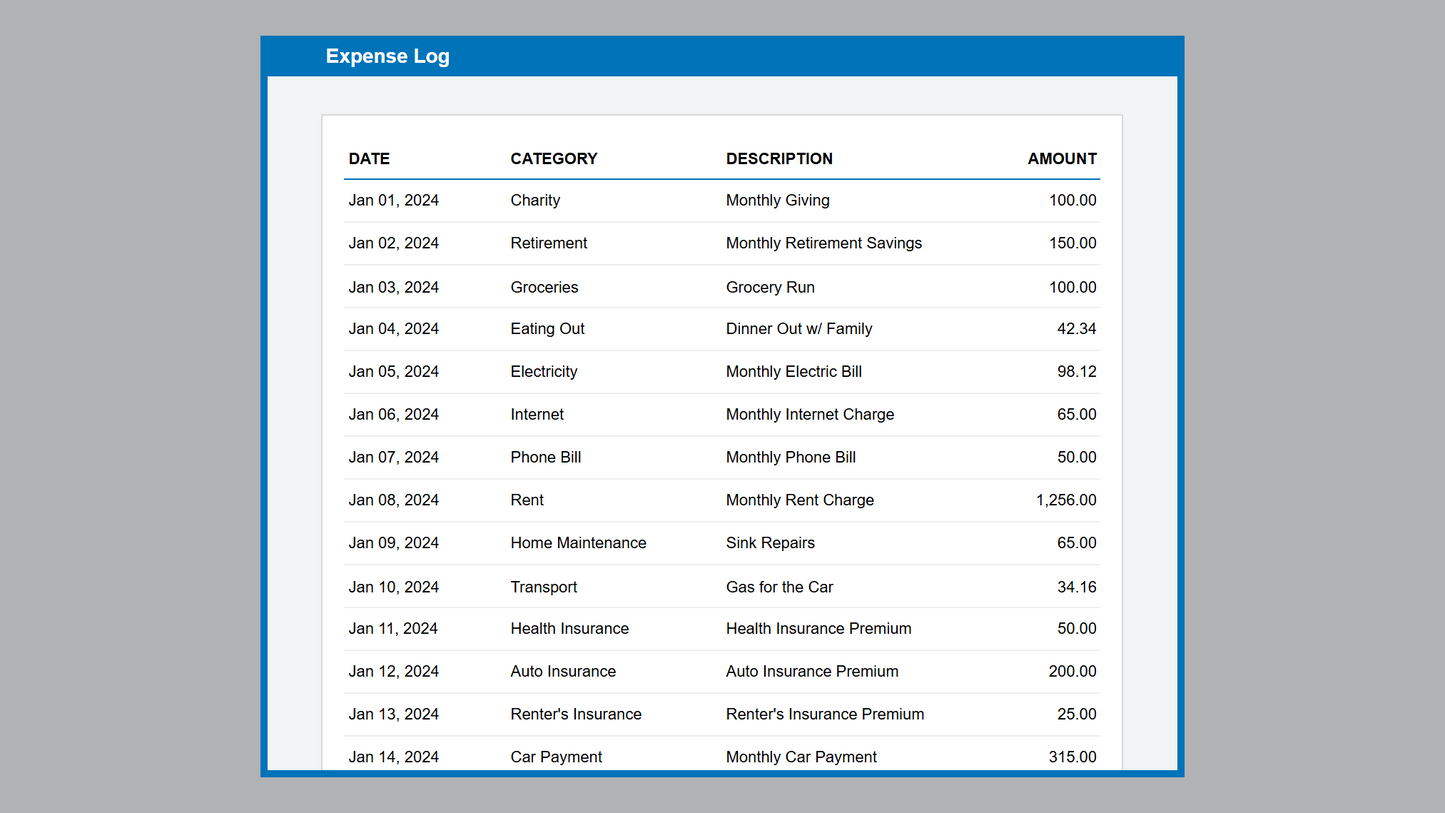
Task: Click Dinner Out w/ Family description
Action: [799, 328]
